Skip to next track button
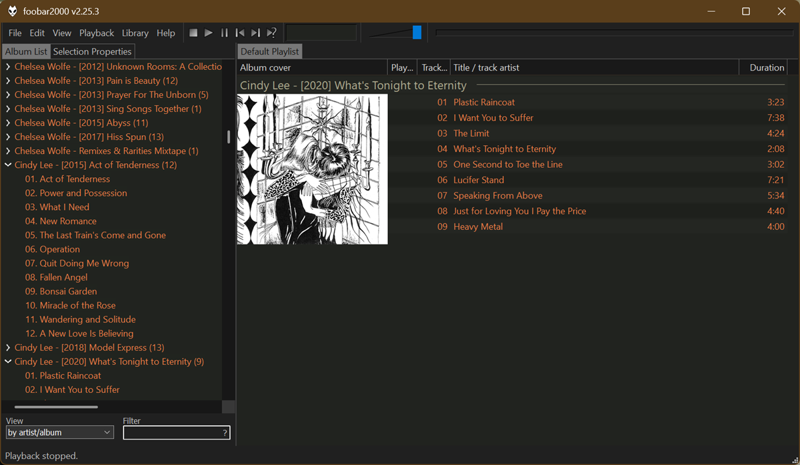Screen dimensions: 800x465 pos(256,33)
